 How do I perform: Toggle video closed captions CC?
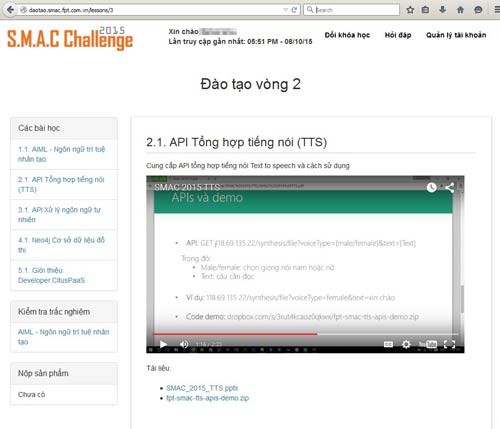pyautogui.click(x=388, y=344)
